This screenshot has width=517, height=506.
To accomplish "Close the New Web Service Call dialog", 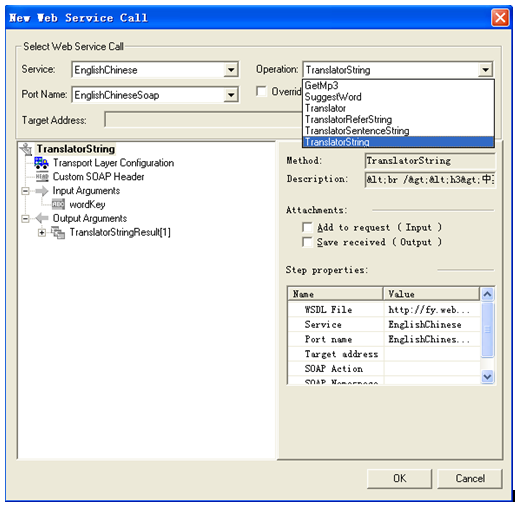I will (x=500, y=18).
